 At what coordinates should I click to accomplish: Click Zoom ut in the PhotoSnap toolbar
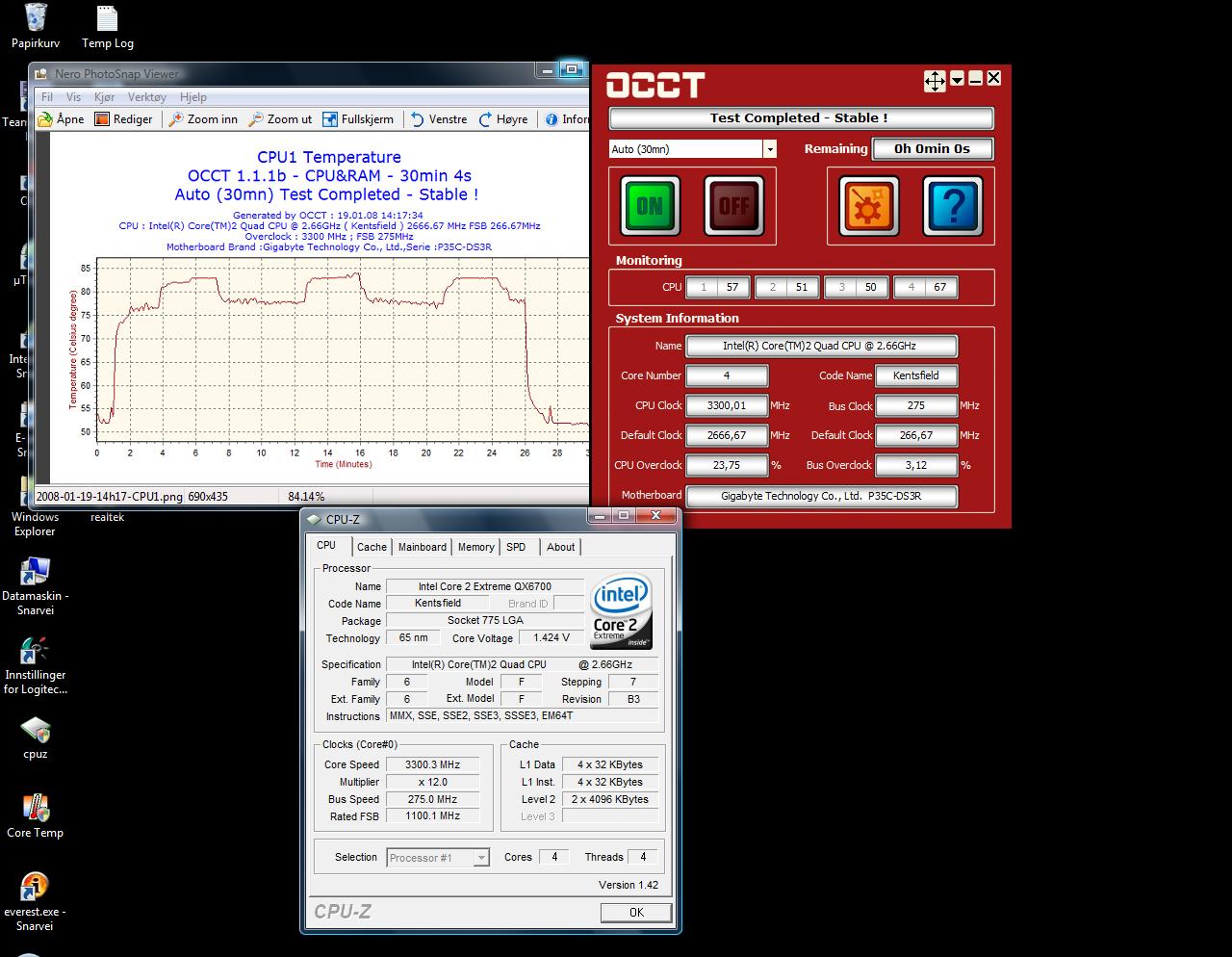click(x=280, y=119)
